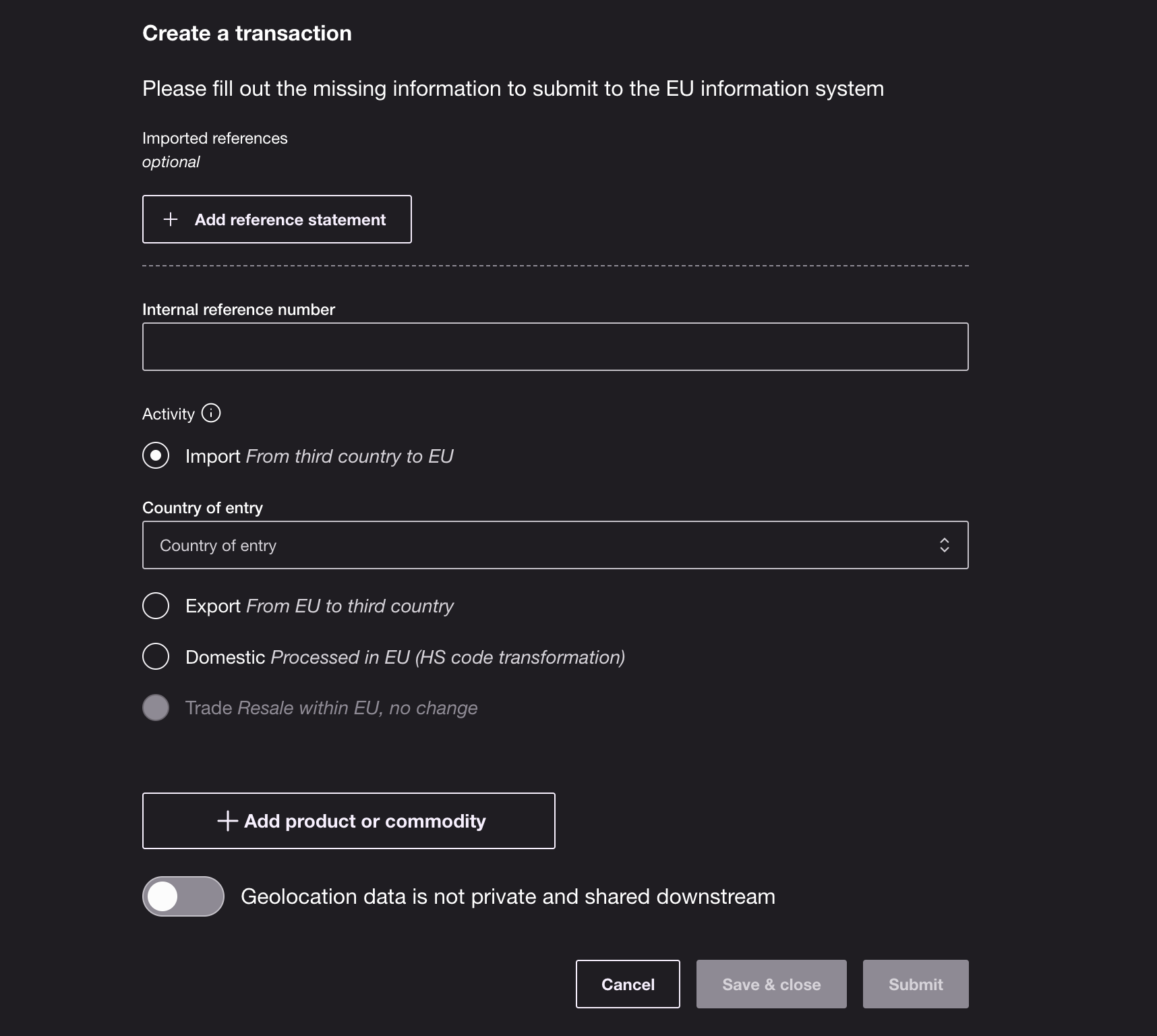
Task: Click the up-down chevron in Country of entry
Action: (944, 545)
